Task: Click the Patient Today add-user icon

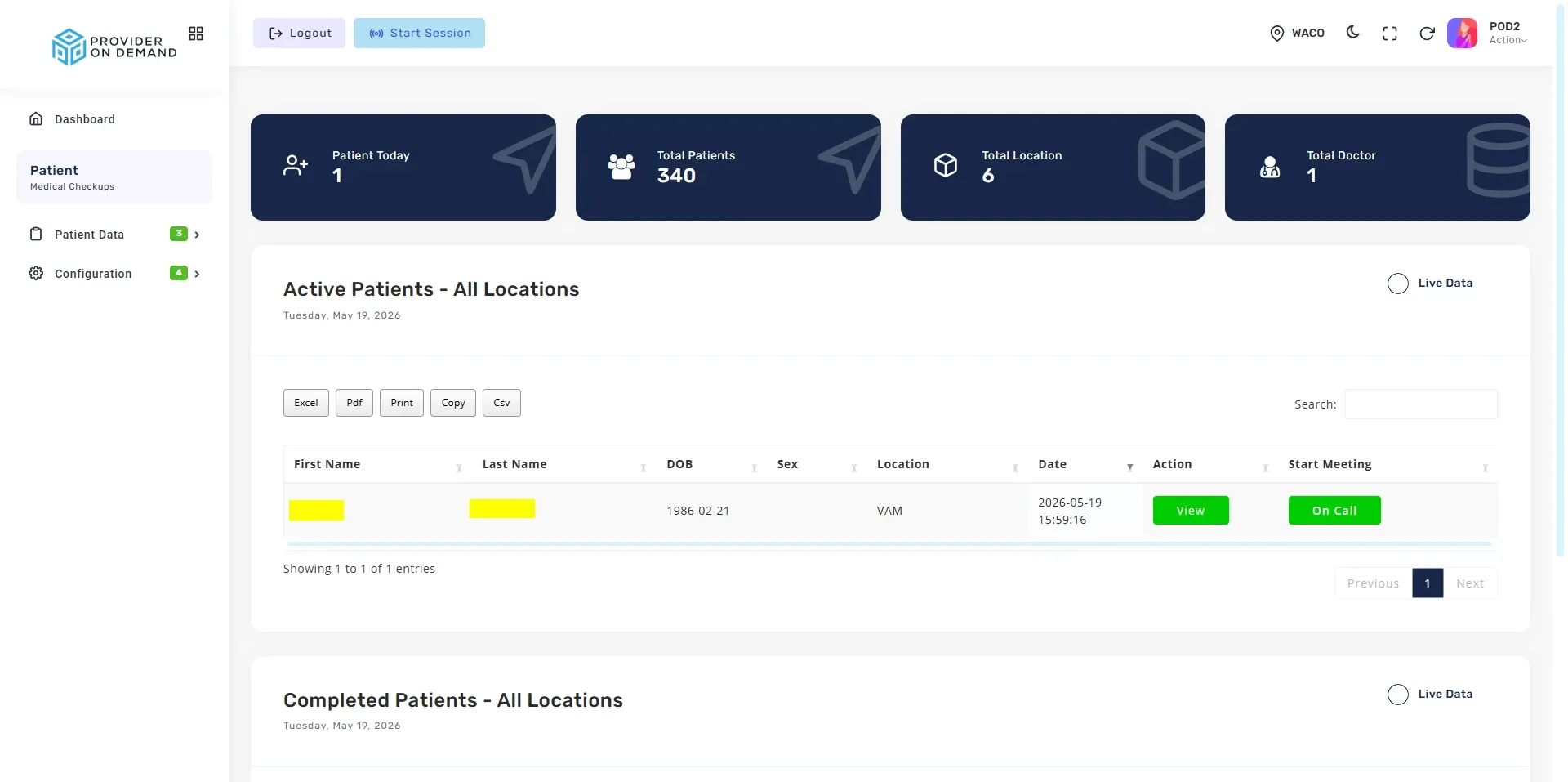Action: 296,166
